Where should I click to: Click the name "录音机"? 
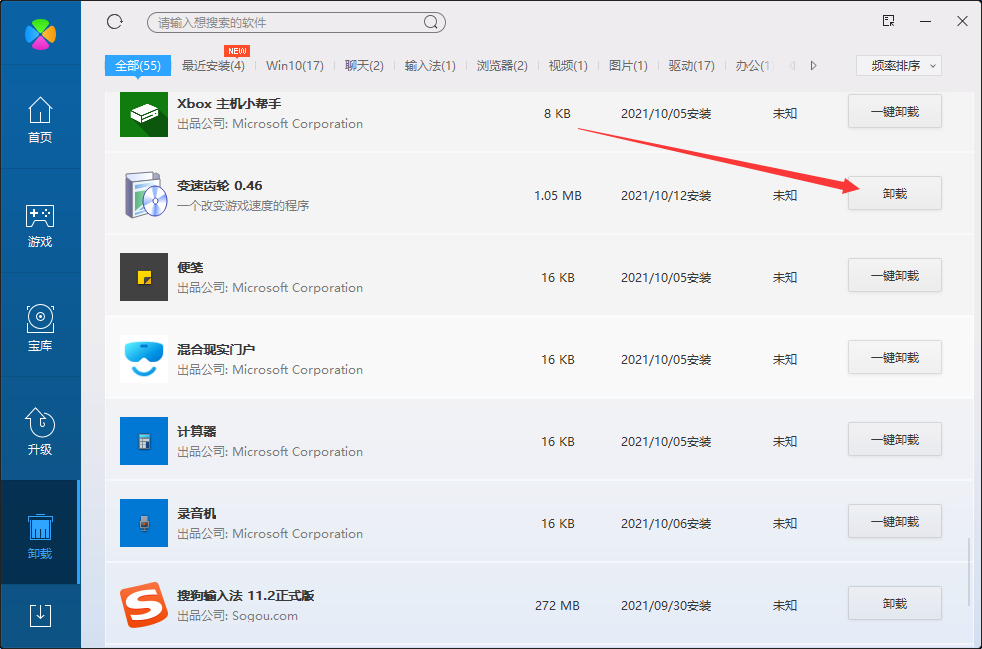point(197,514)
